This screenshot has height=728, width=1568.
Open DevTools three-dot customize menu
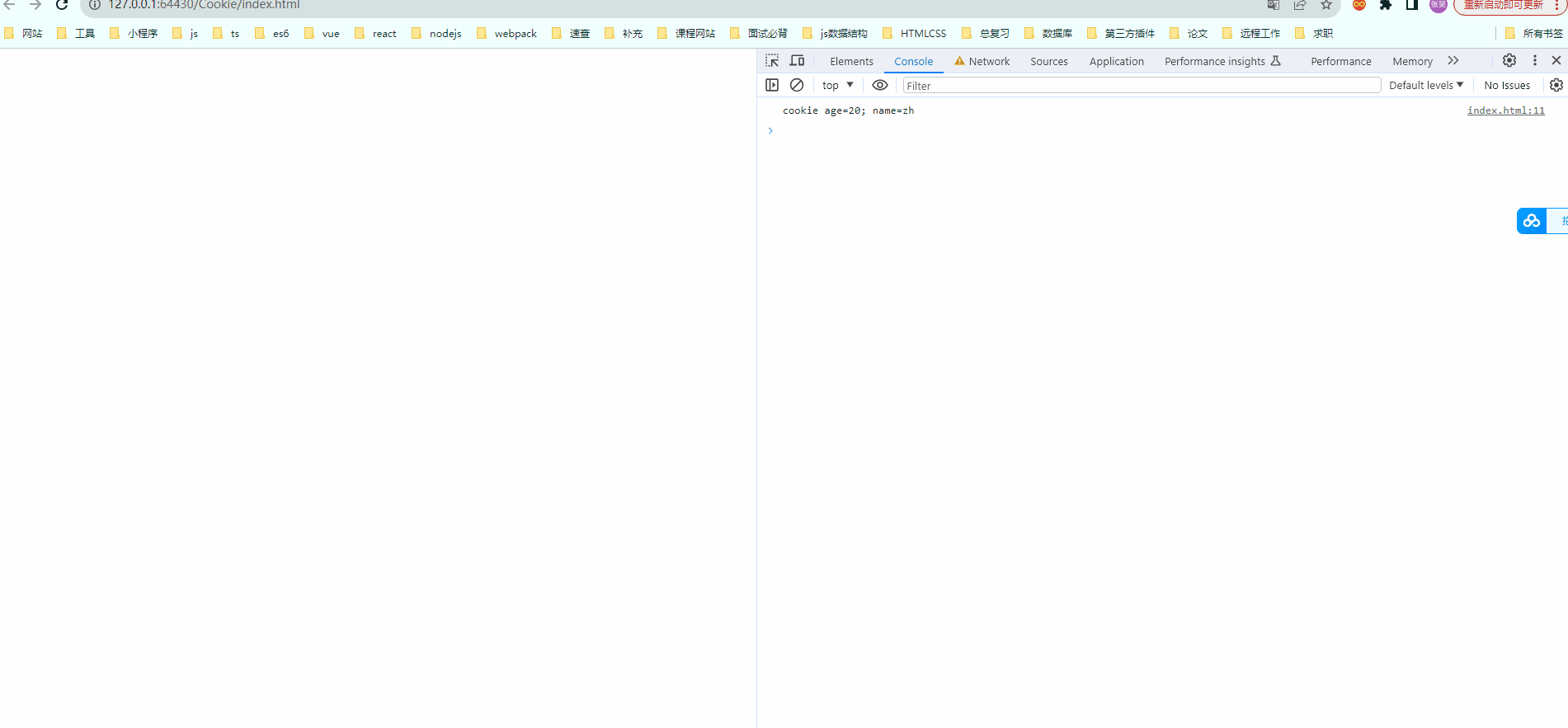click(1535, 60)
